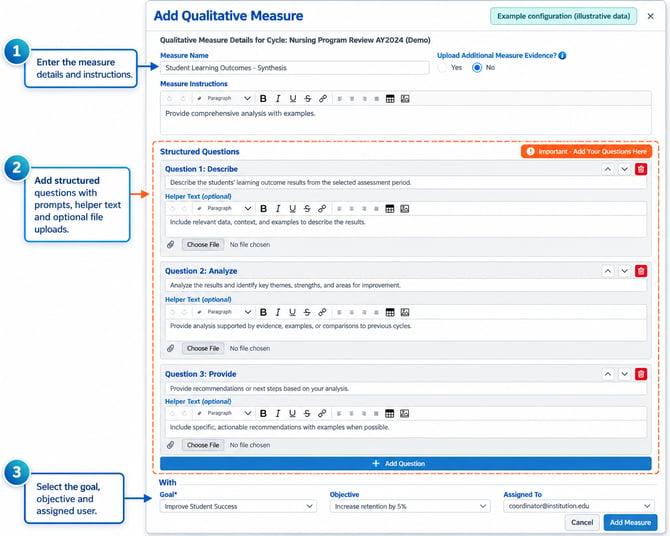The height and width of the screenshot is (536, 670).
Task: Click Choose File under Question 1
Action: click(203, 245)
